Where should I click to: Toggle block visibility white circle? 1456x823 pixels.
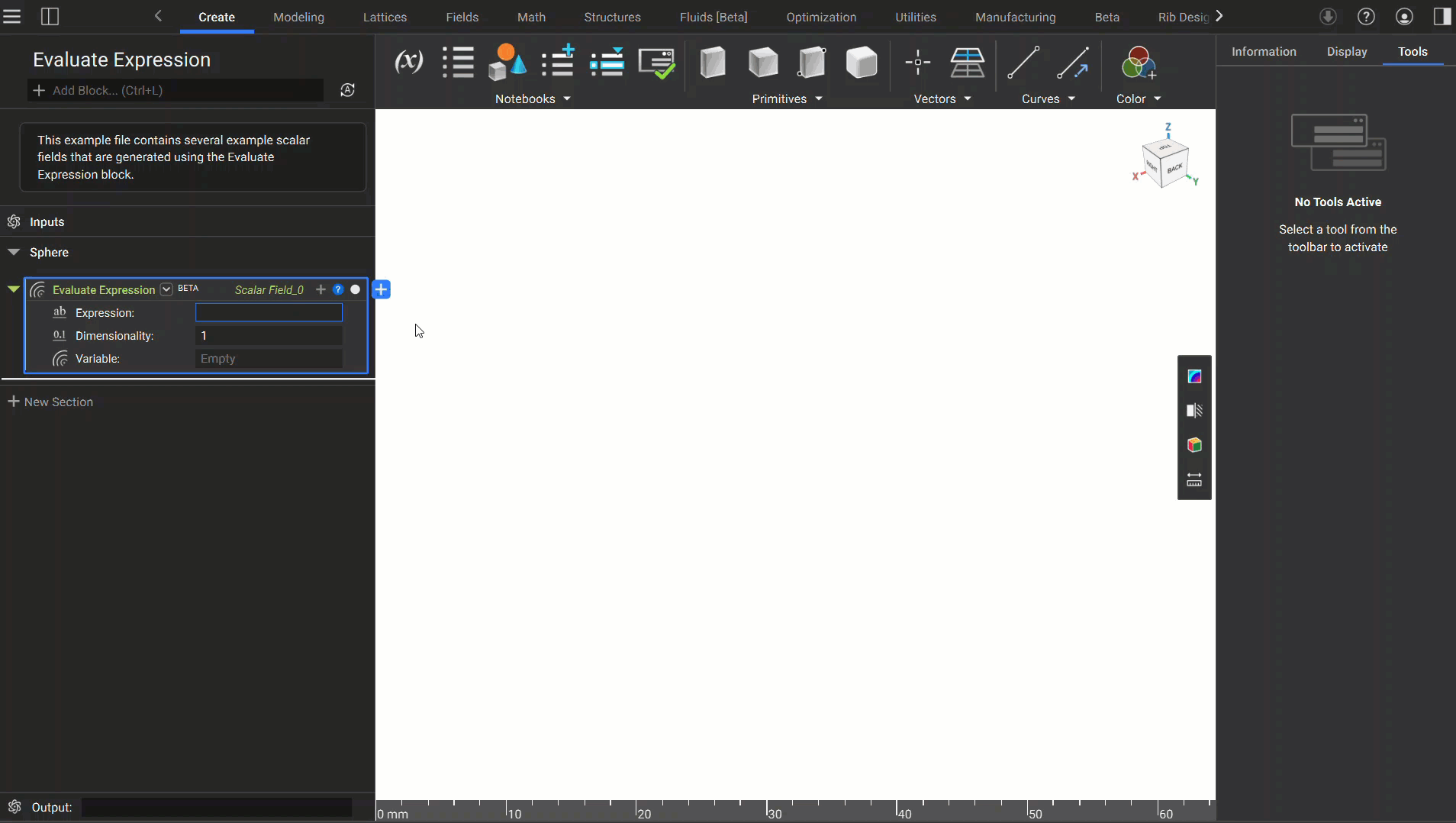356,289
